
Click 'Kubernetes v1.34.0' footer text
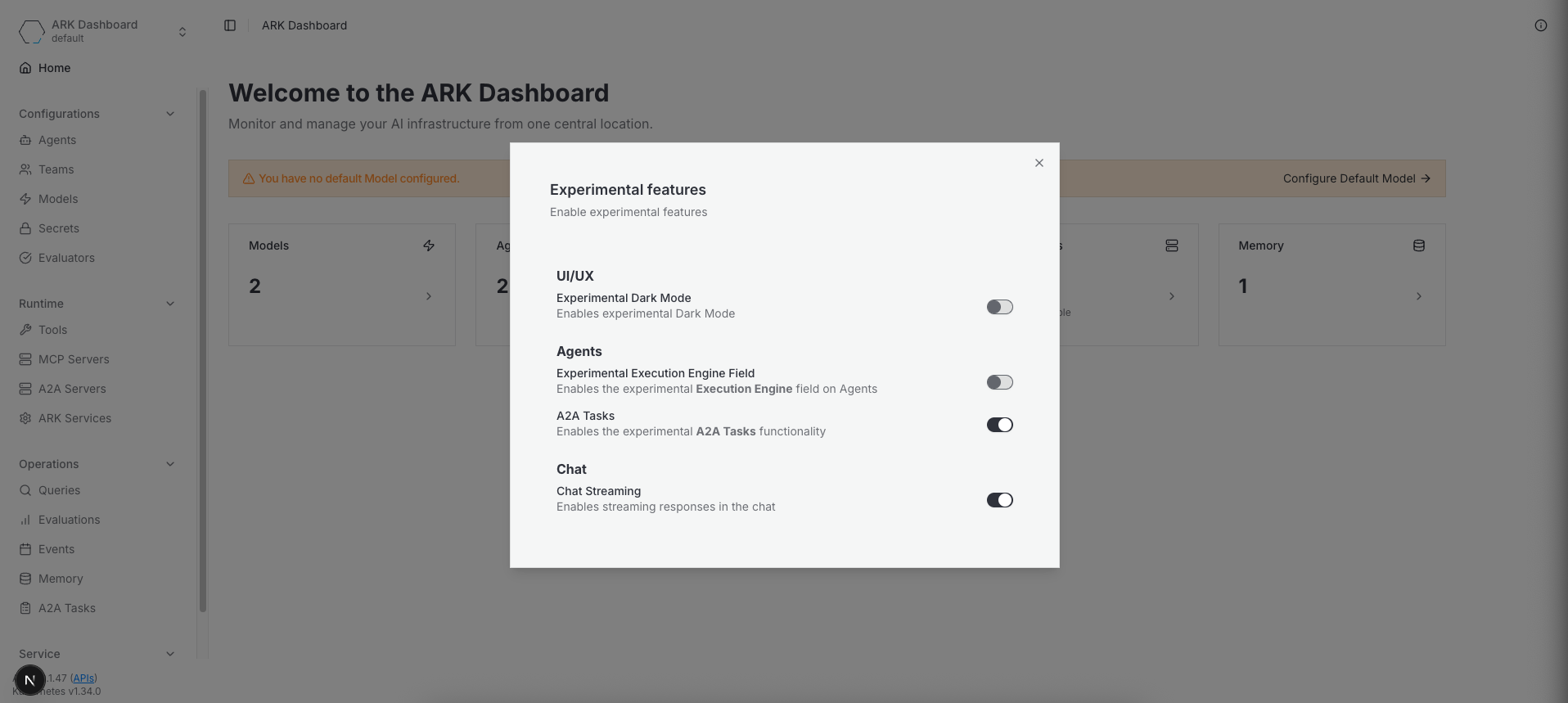point(56,692)
